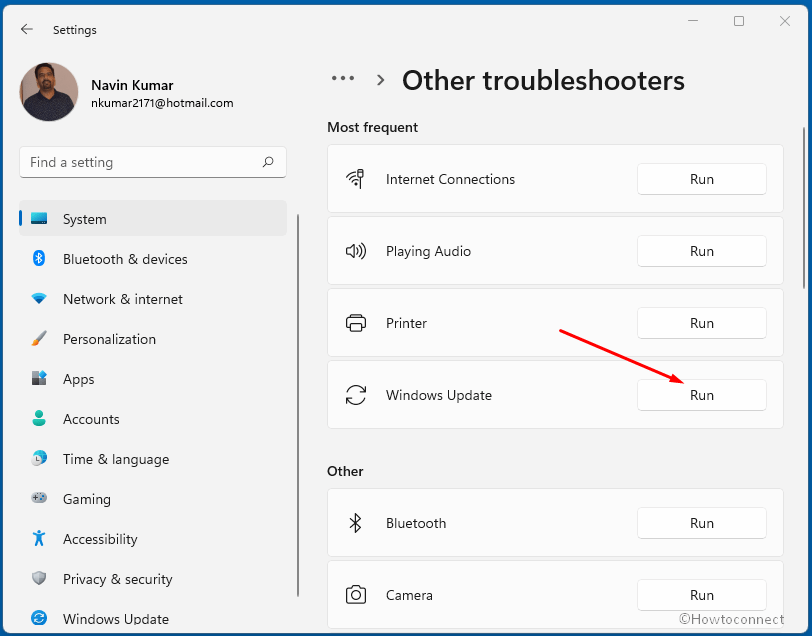Image resolution: width=812 pixels, height=636 pixels.
Task: Open Accessibility settings
Action: click(x=153, y=539)
